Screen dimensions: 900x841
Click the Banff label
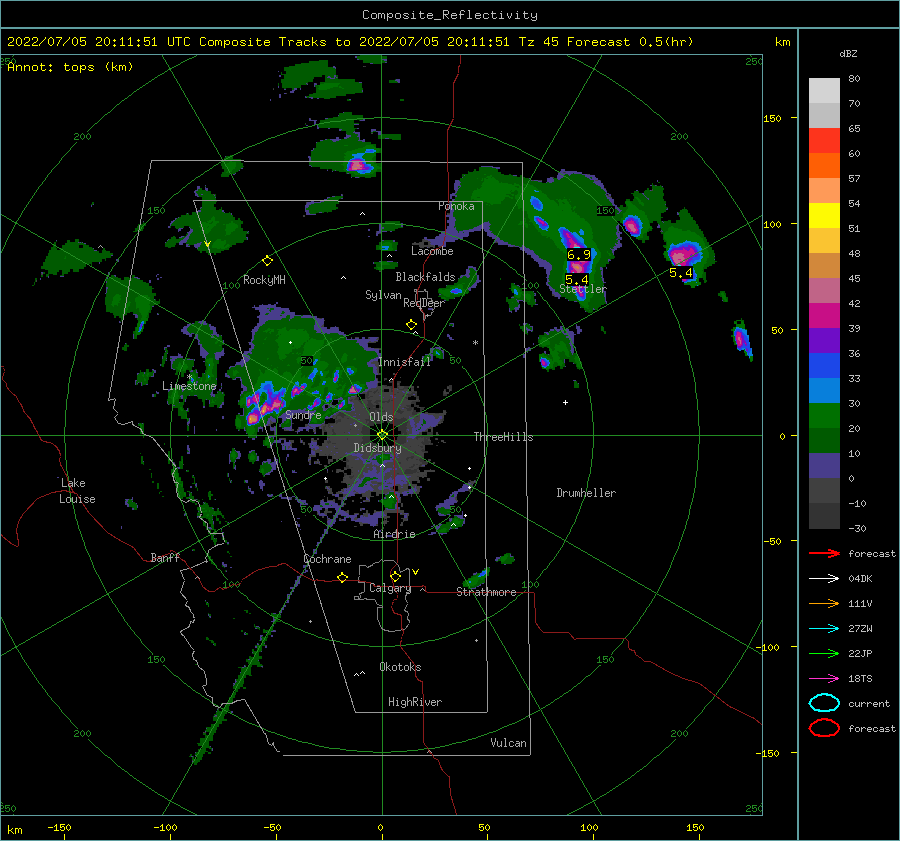tap(165, 557)
